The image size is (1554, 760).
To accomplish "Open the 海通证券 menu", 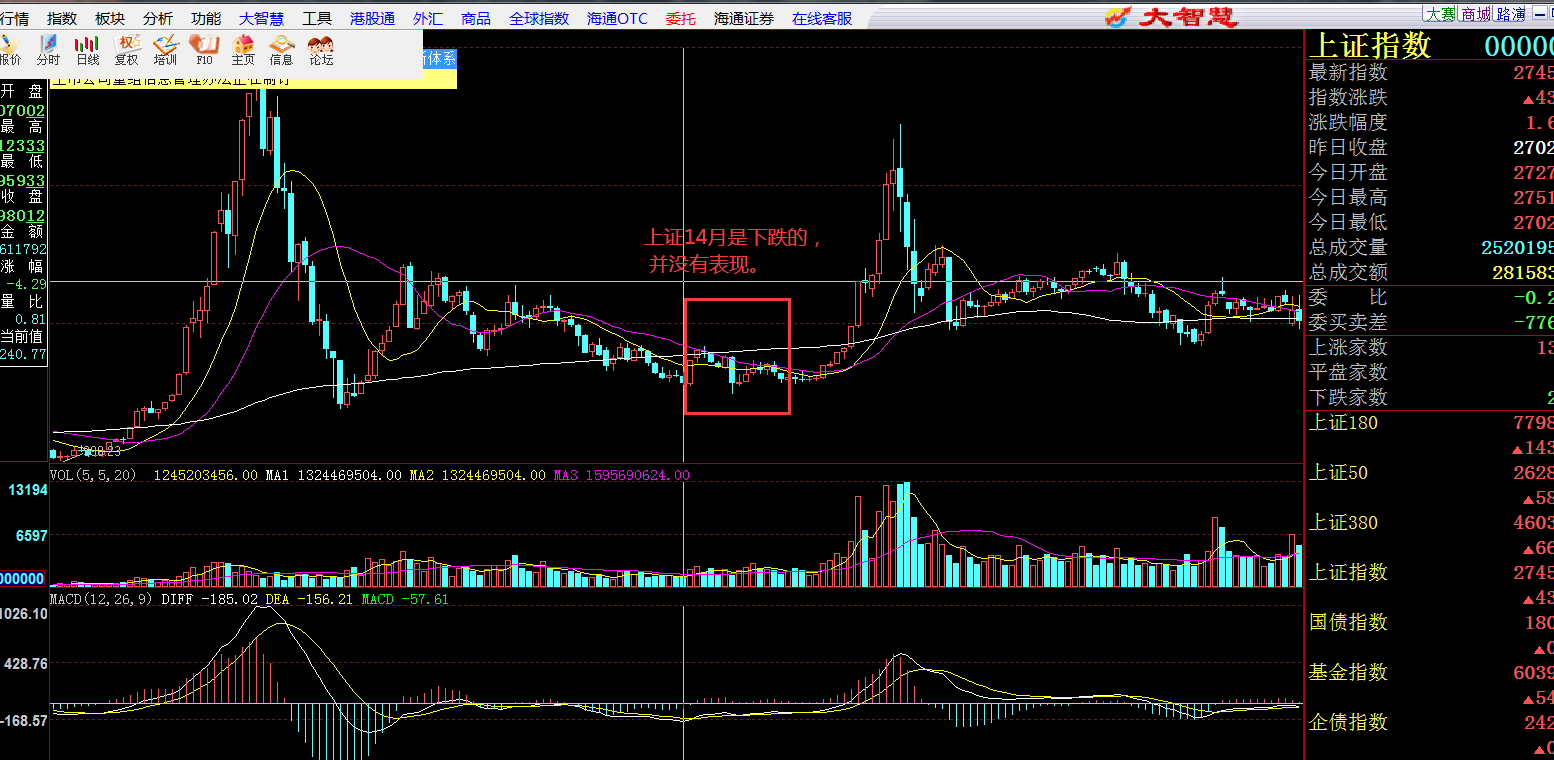I will pyautogui.click(x=744, y=18).
